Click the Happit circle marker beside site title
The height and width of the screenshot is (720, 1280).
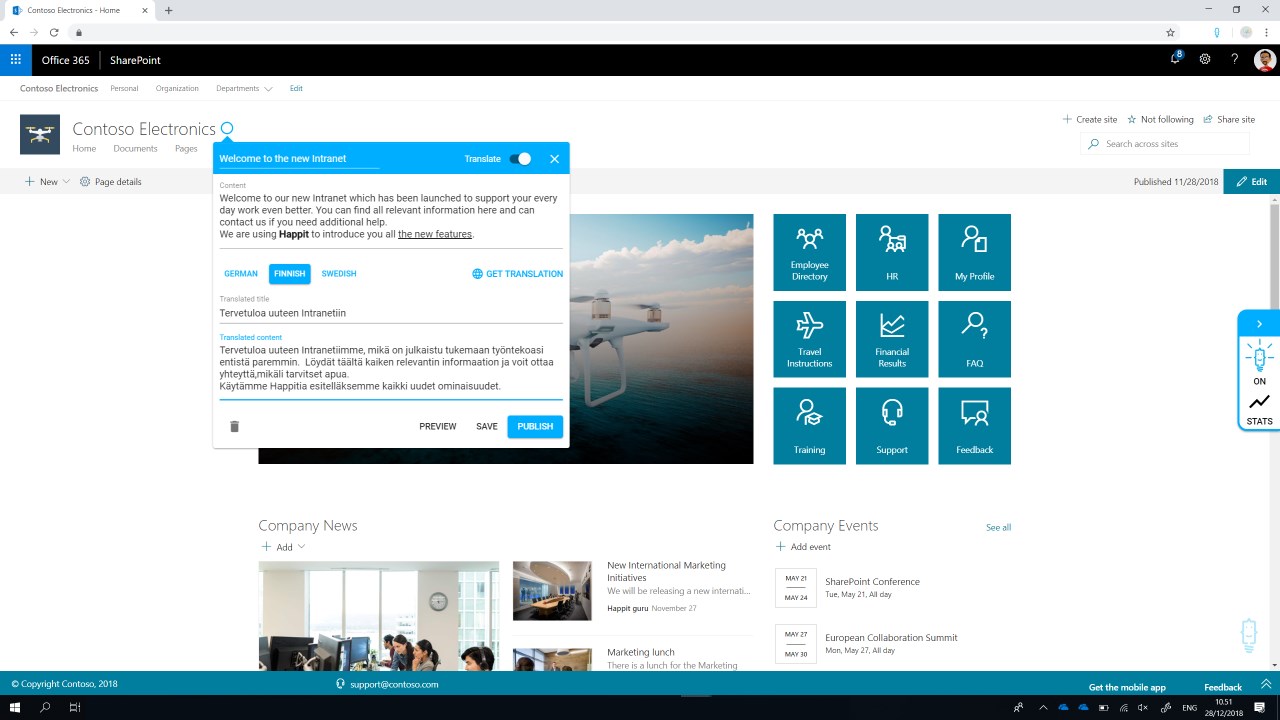coord(227,128)
